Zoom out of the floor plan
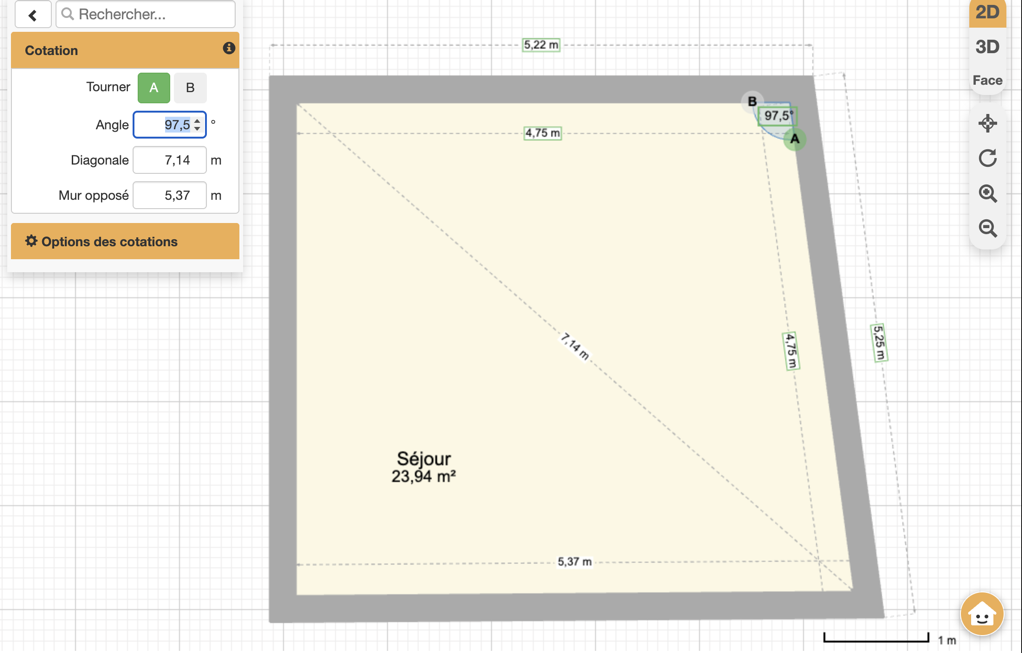This screenshot has width=1022, height=653. 987,228
